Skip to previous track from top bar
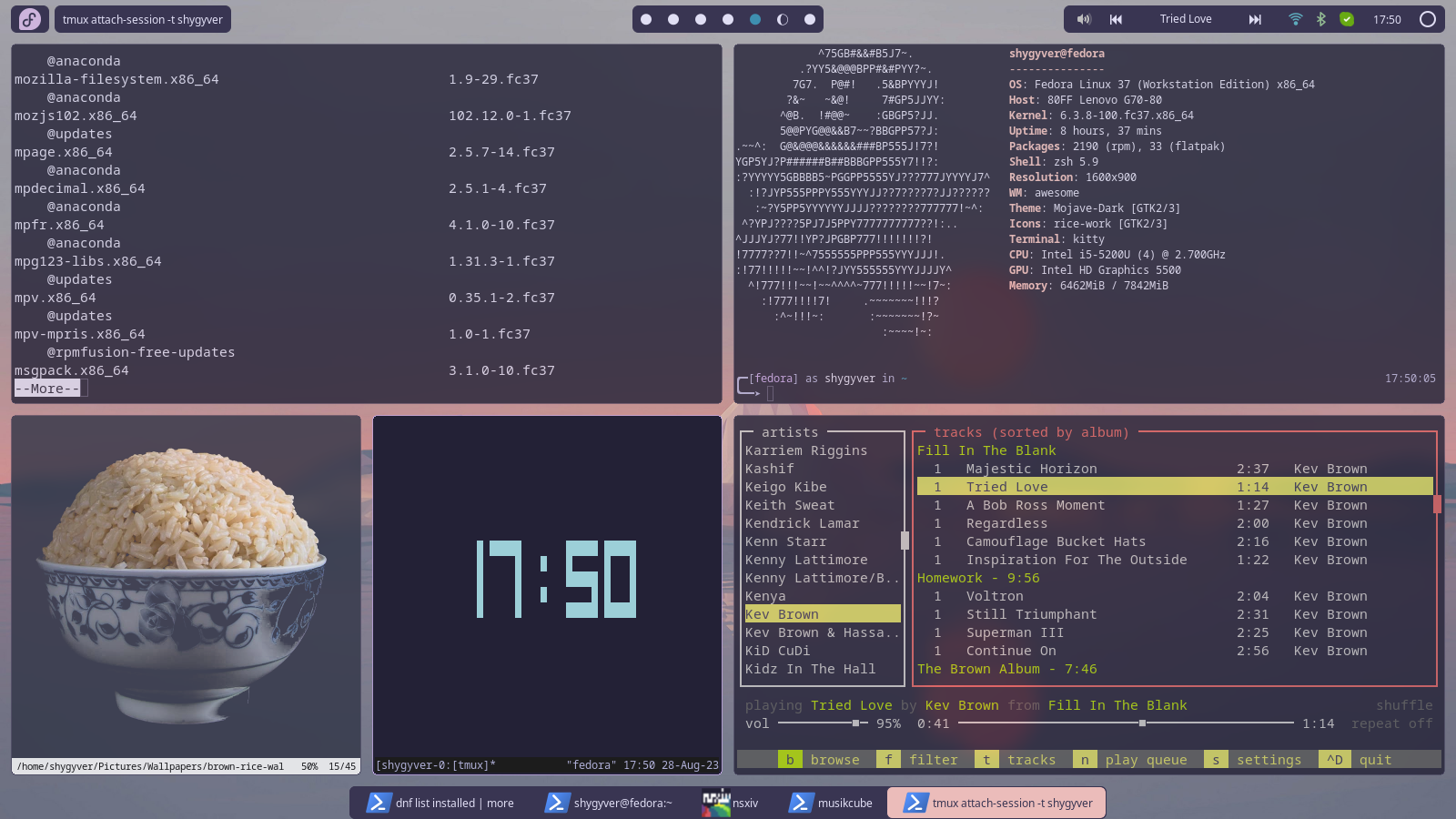 1116,19
